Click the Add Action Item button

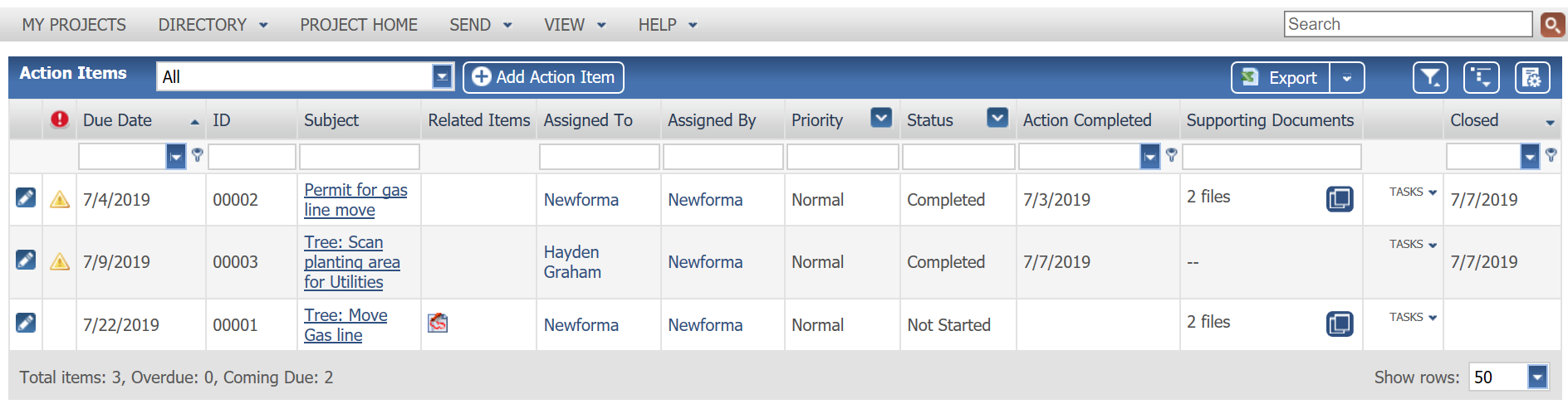[x=543, y=77]
